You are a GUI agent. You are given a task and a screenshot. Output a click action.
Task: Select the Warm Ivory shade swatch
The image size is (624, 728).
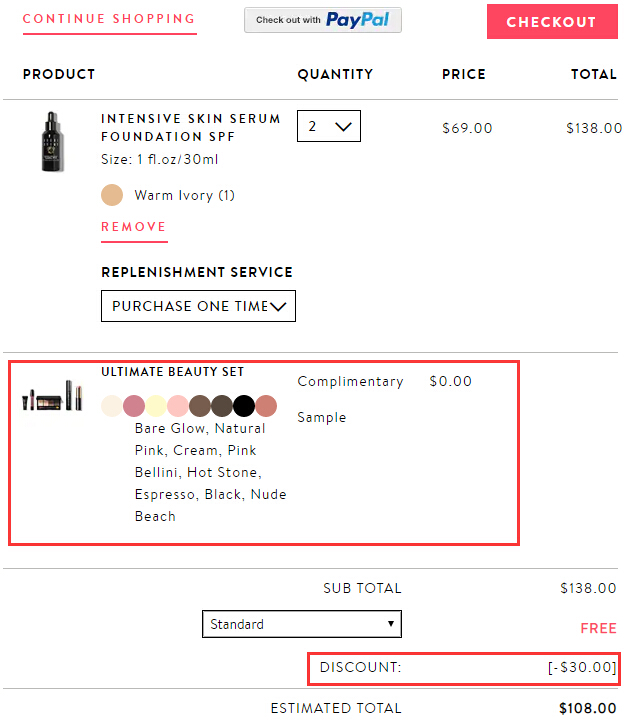pos(112,195)
